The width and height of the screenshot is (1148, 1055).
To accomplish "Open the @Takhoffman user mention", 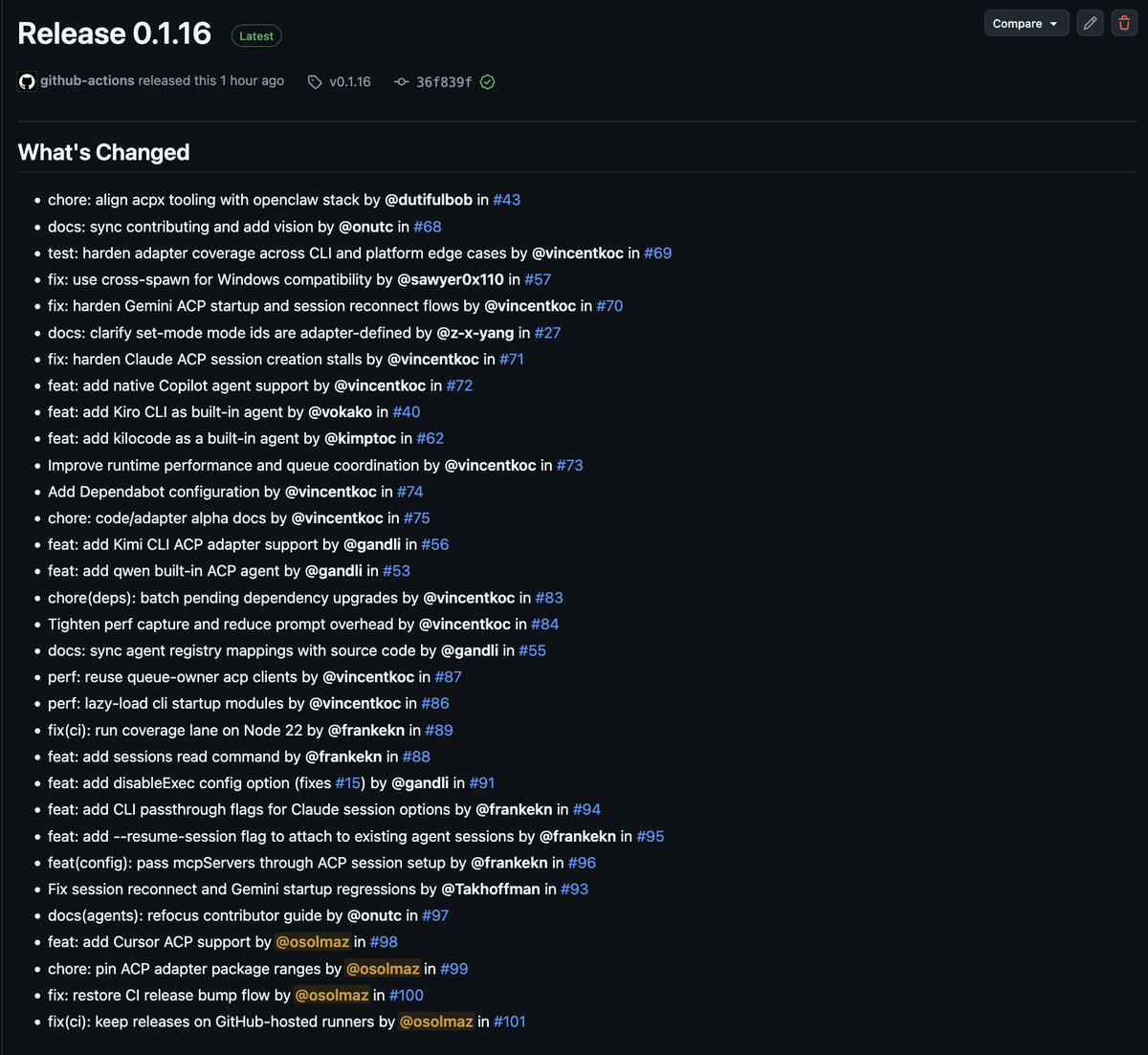I will click(491, 889).
